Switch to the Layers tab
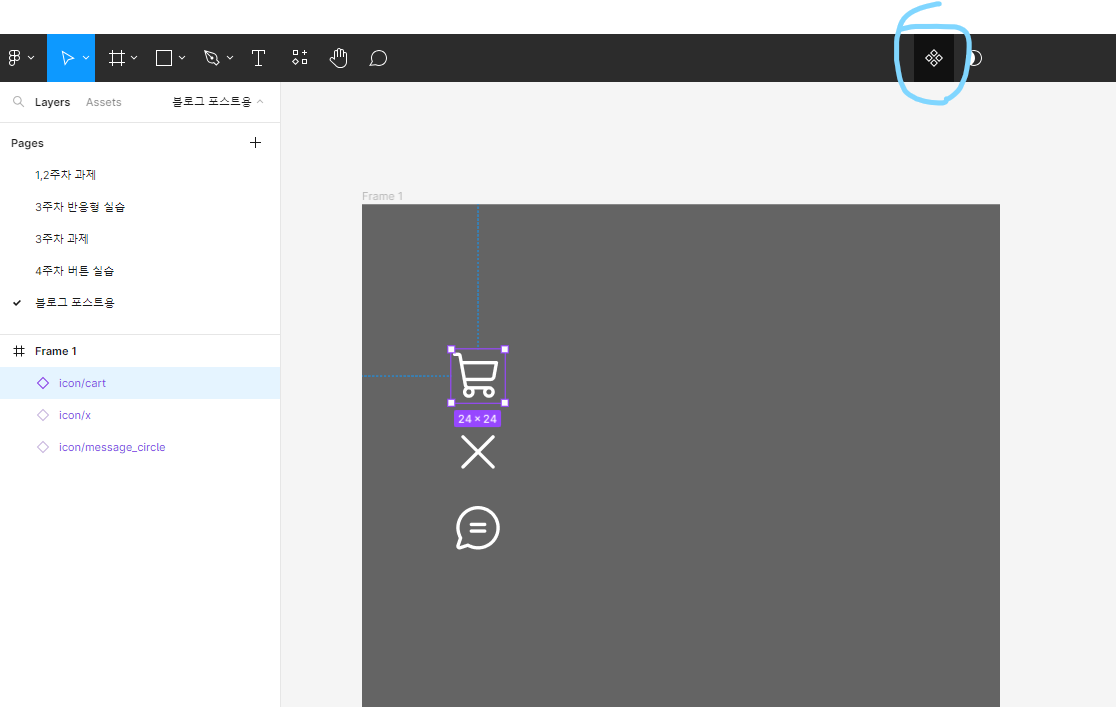Viewport: 1116px width, 707px height. [53, 102]
